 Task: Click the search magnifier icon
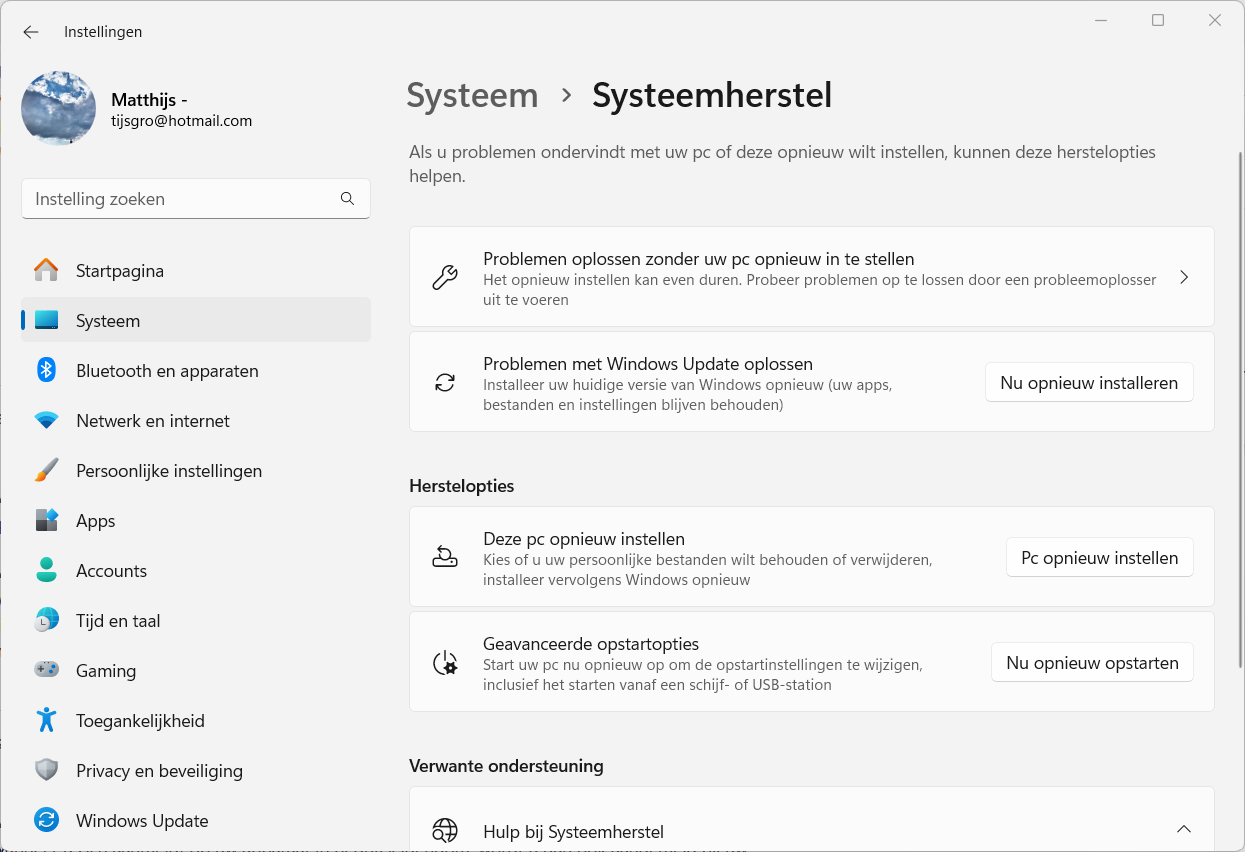click(x=347, y=199)
